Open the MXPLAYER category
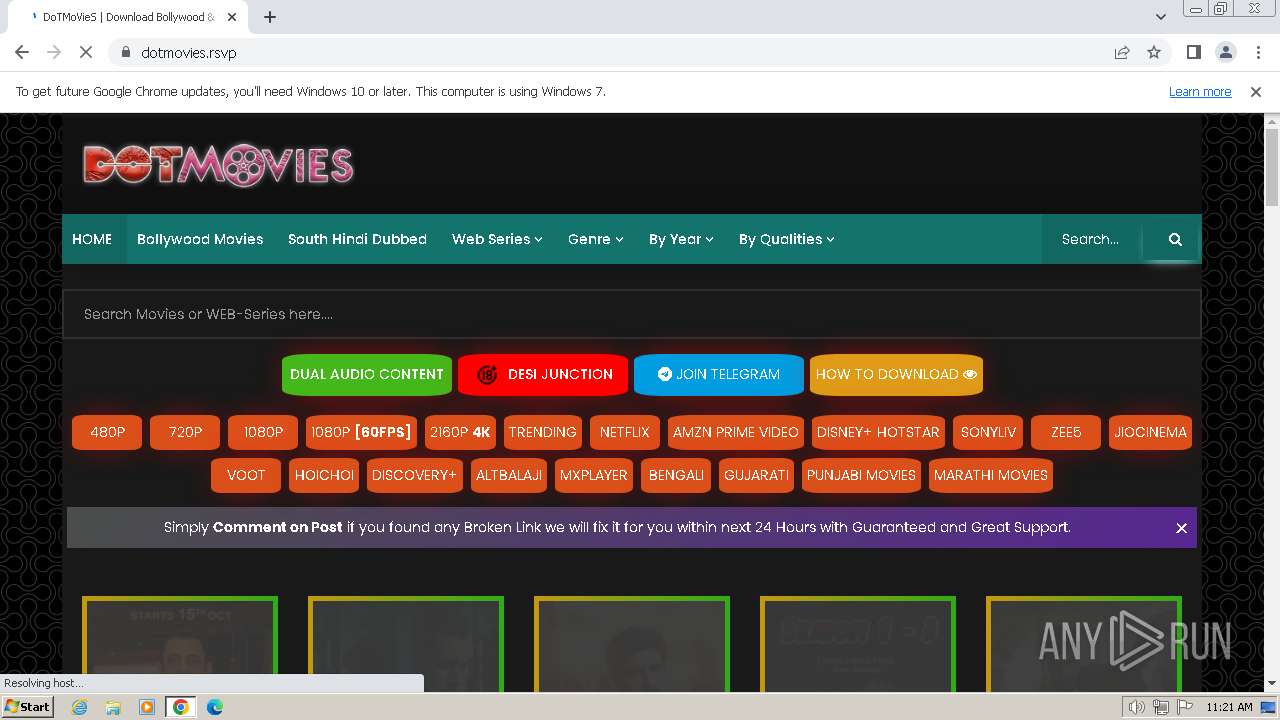The height and width of the screenshot is (720, 1280). tap(594, 475)
